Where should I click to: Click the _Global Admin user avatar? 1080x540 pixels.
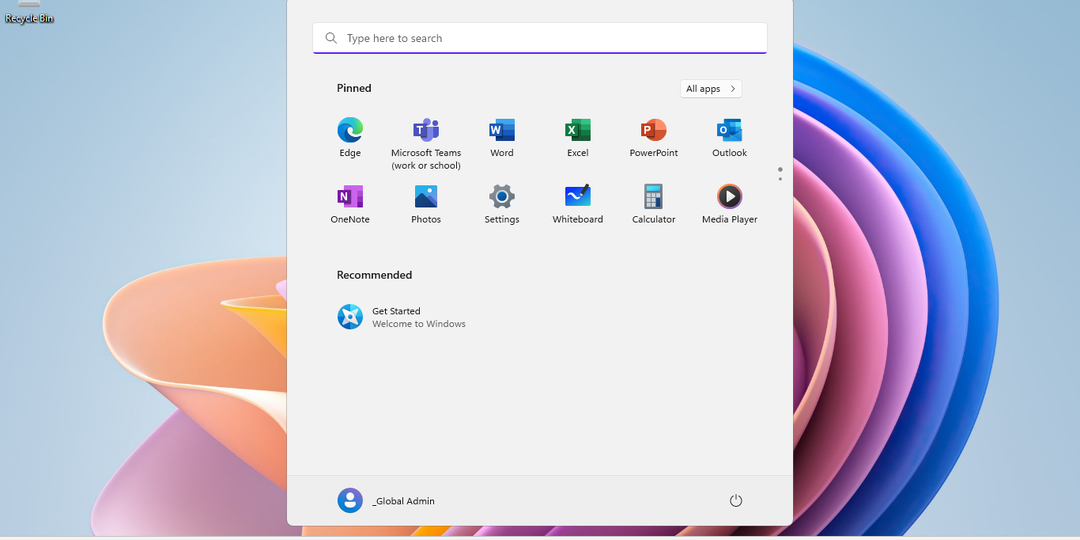[350, 501]
